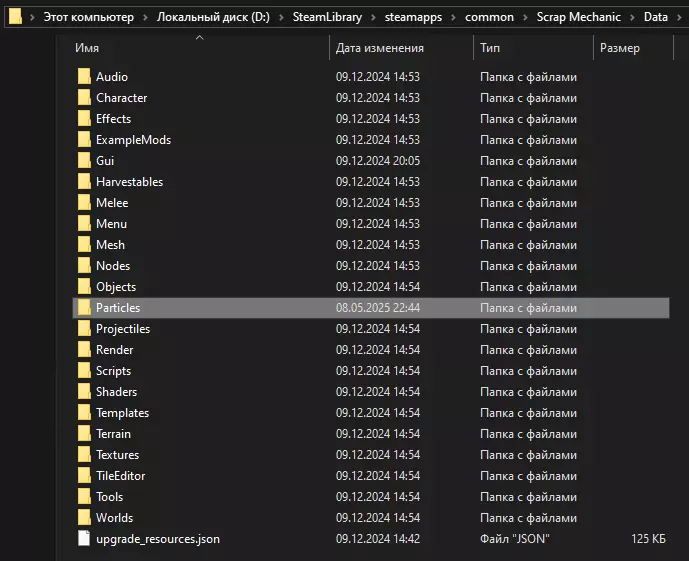Viewport: 689px width, 561px height.
Task: Click the Textures folder icon
Action: click(84, 455)
